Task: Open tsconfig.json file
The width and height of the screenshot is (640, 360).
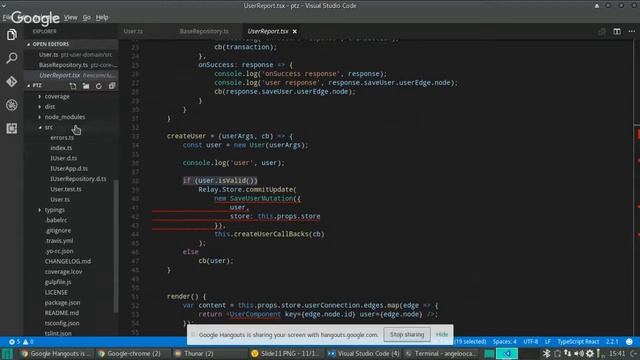Action: (x=62, y=323)
